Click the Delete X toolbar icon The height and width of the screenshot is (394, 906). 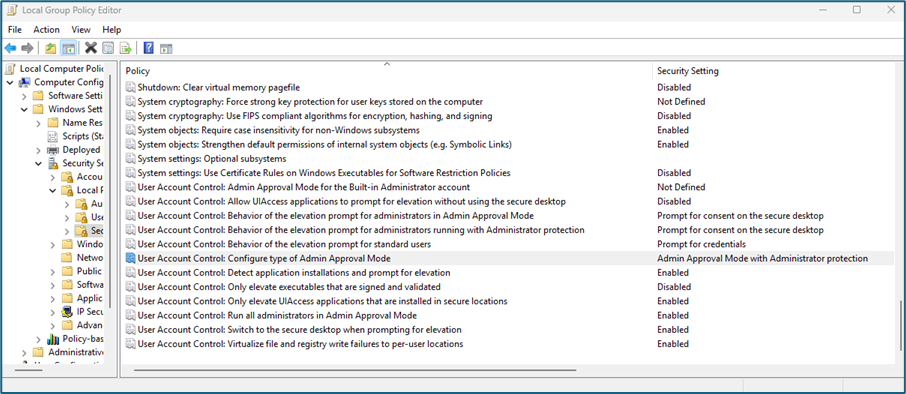pyautogui.click(x=91, y=48)
